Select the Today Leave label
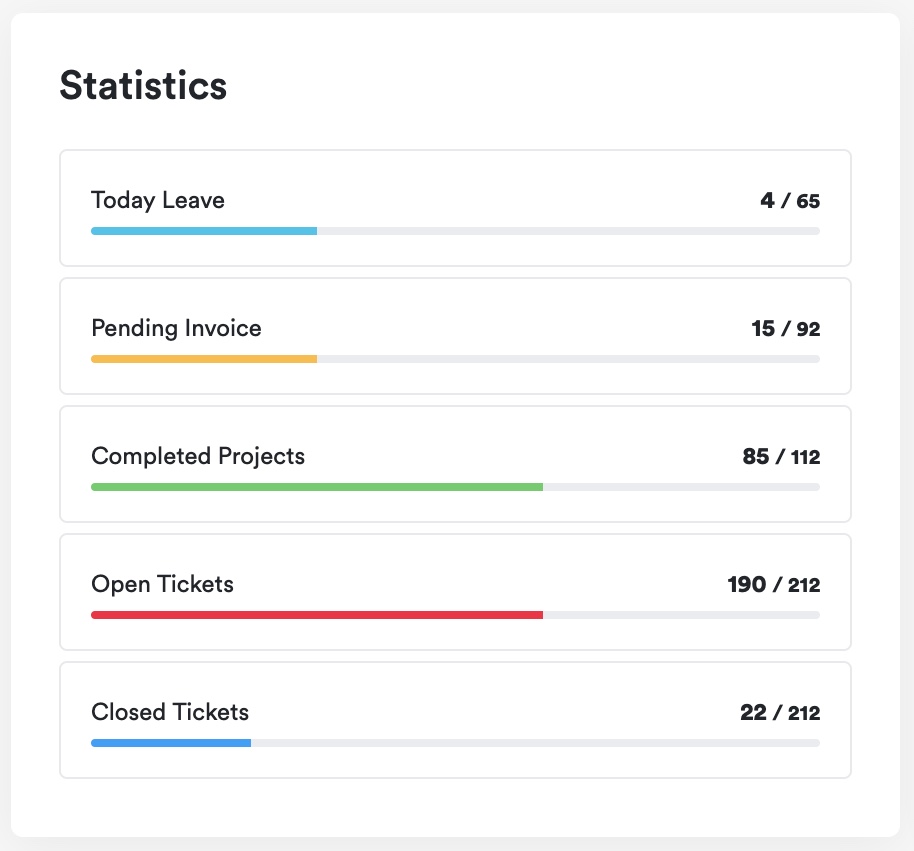 tap(158, 200)
